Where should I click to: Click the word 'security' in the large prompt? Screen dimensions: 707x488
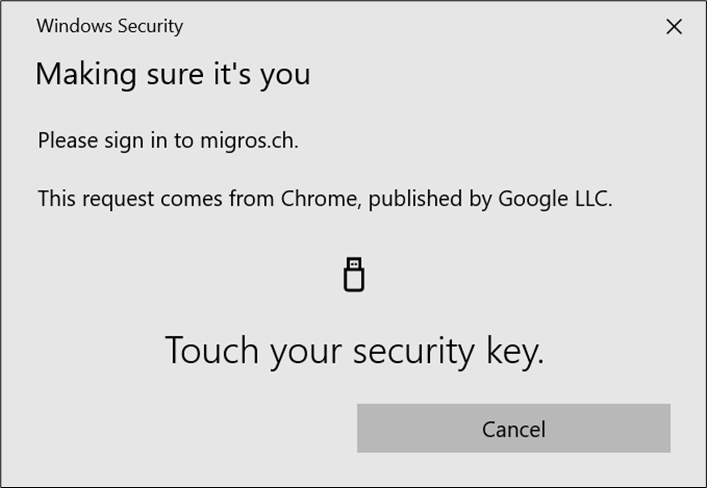tap(413, 351)
